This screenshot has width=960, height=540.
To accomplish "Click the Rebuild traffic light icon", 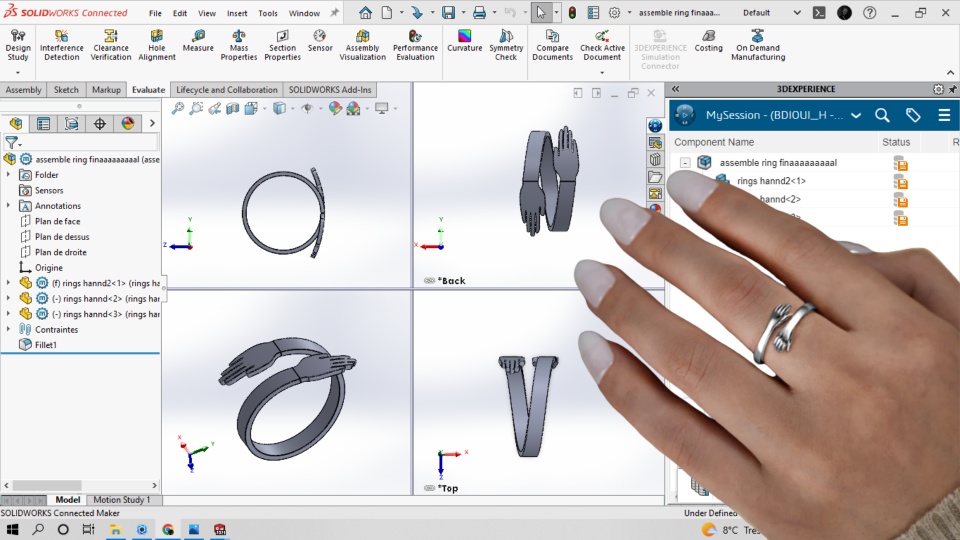I will pos(572,12).
